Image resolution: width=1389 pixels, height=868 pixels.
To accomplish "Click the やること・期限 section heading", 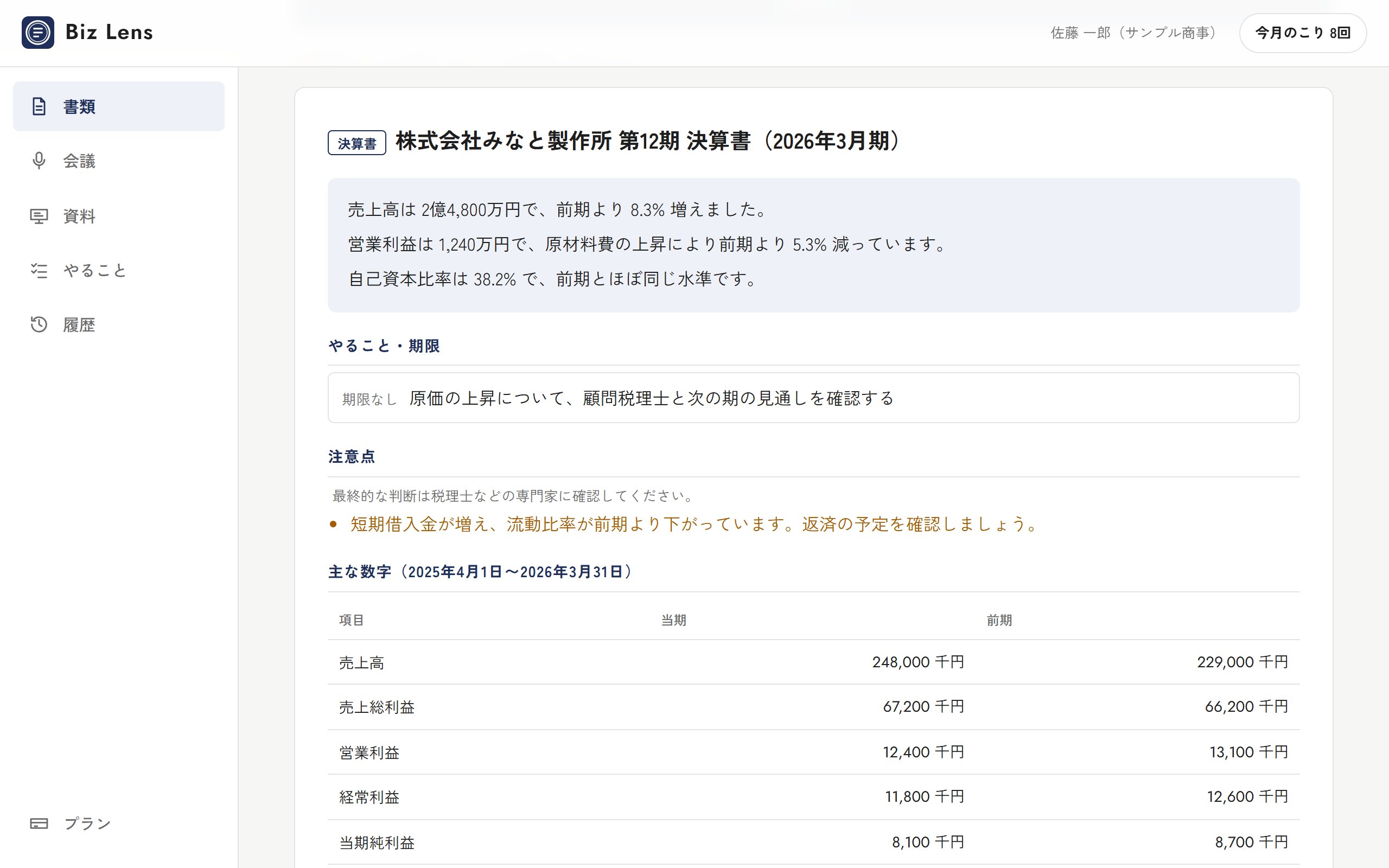I will coord(384,346).
